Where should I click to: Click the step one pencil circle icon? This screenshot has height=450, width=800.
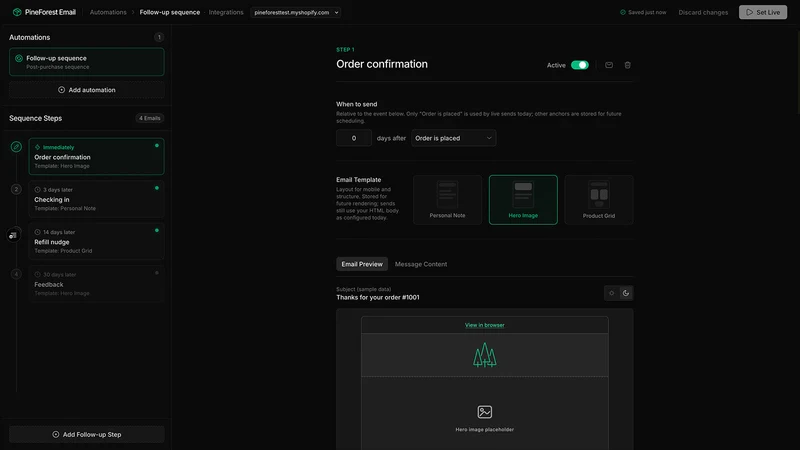coord(16,147)
